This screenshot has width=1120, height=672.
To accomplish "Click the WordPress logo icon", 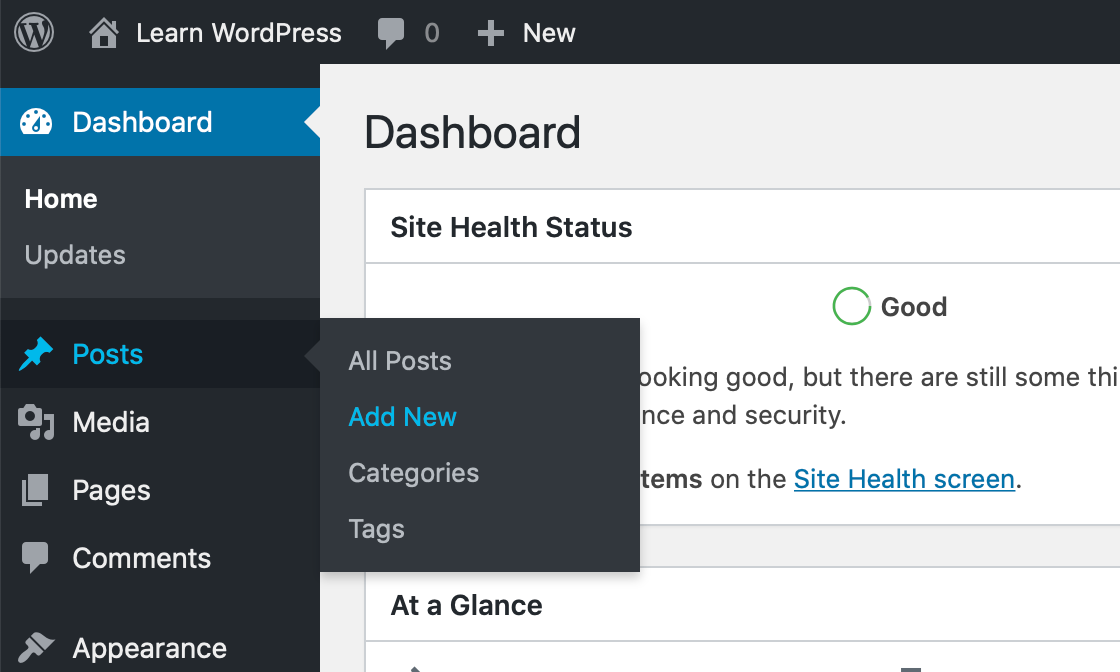I will click(x=32, y=32).
